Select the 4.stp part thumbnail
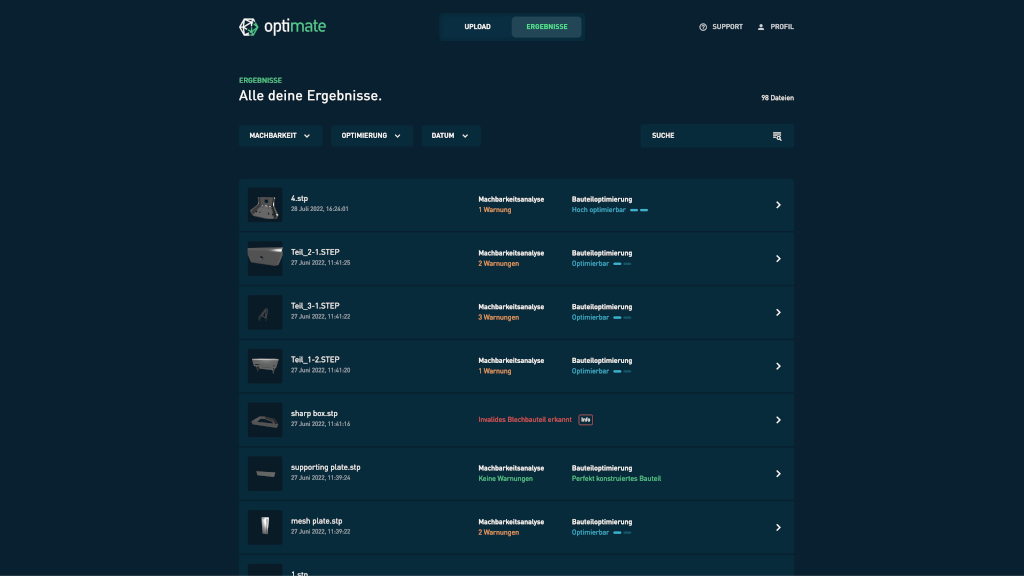The height and width of the screenshot is (576, 1024). (265, 205)
